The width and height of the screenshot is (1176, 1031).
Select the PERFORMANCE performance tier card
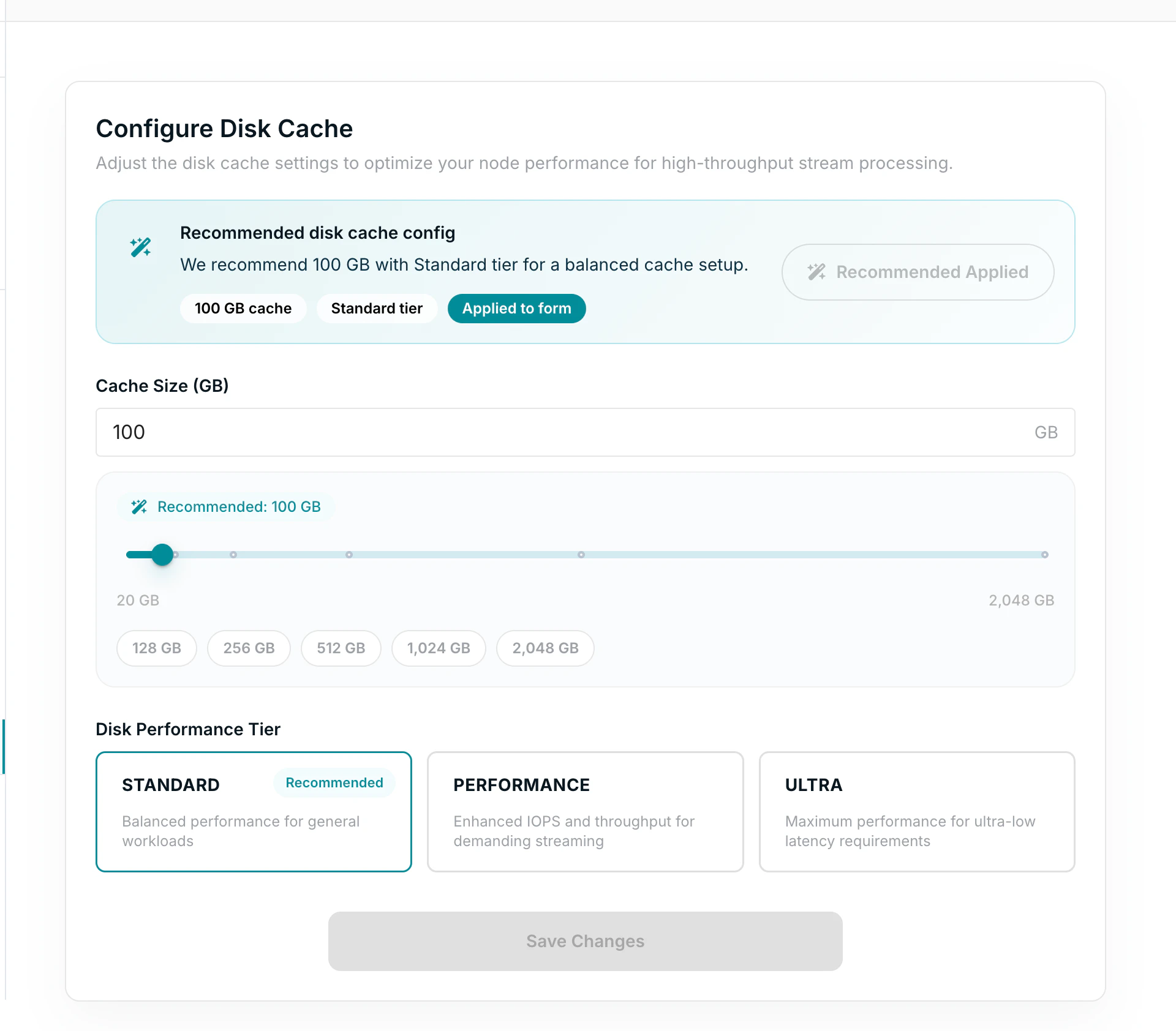coord(585,812)
